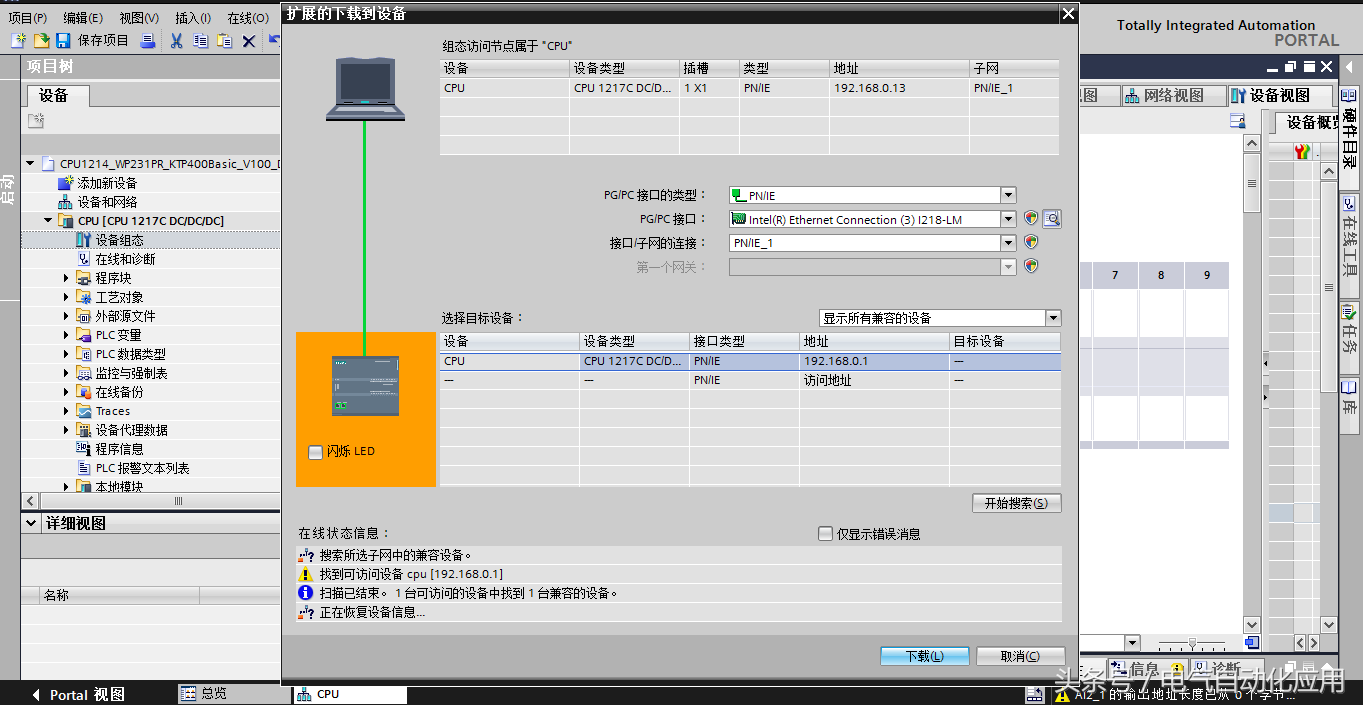The image size is (1363, 705).
Task: Click the 设备组态 wrench tree icon
Action: point(84,240)
